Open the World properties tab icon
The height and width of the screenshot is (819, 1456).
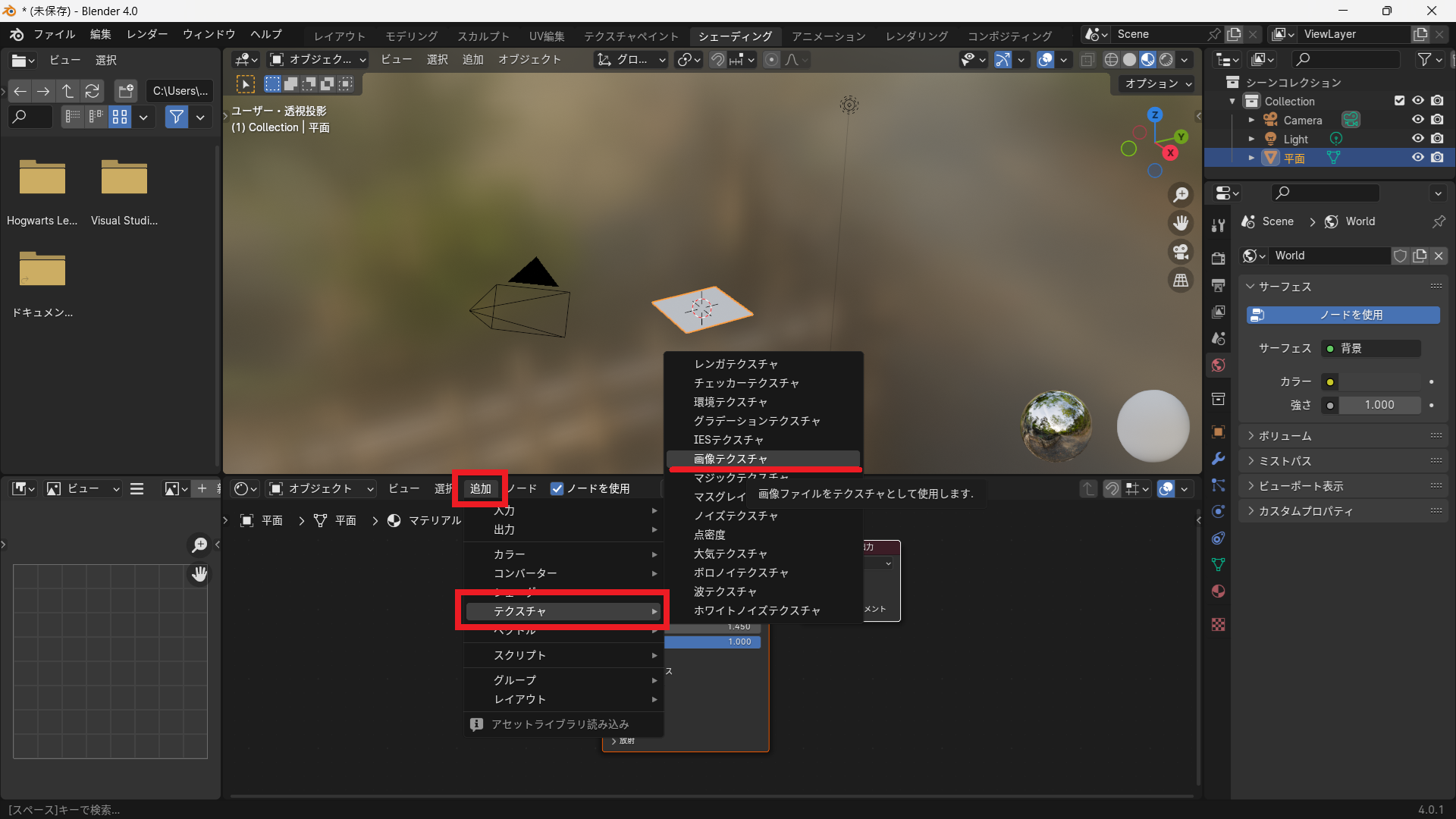(1219, 366)
